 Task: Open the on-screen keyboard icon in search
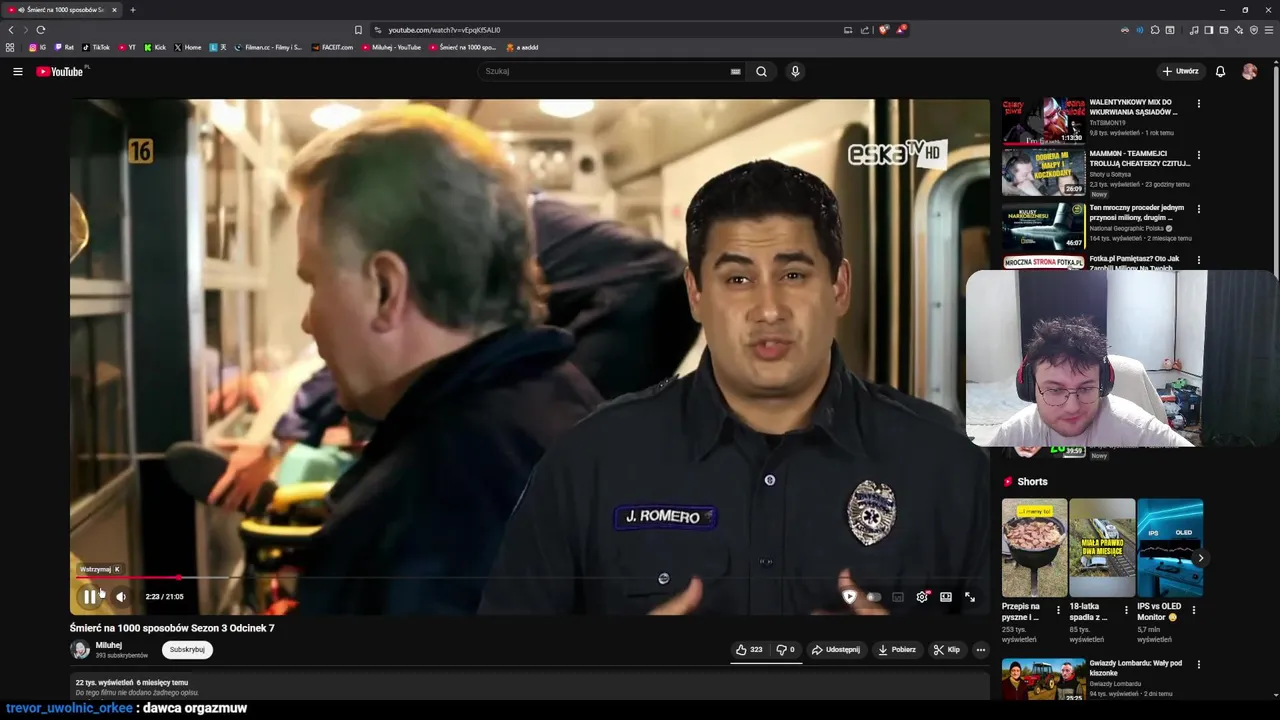pos(735,71)
